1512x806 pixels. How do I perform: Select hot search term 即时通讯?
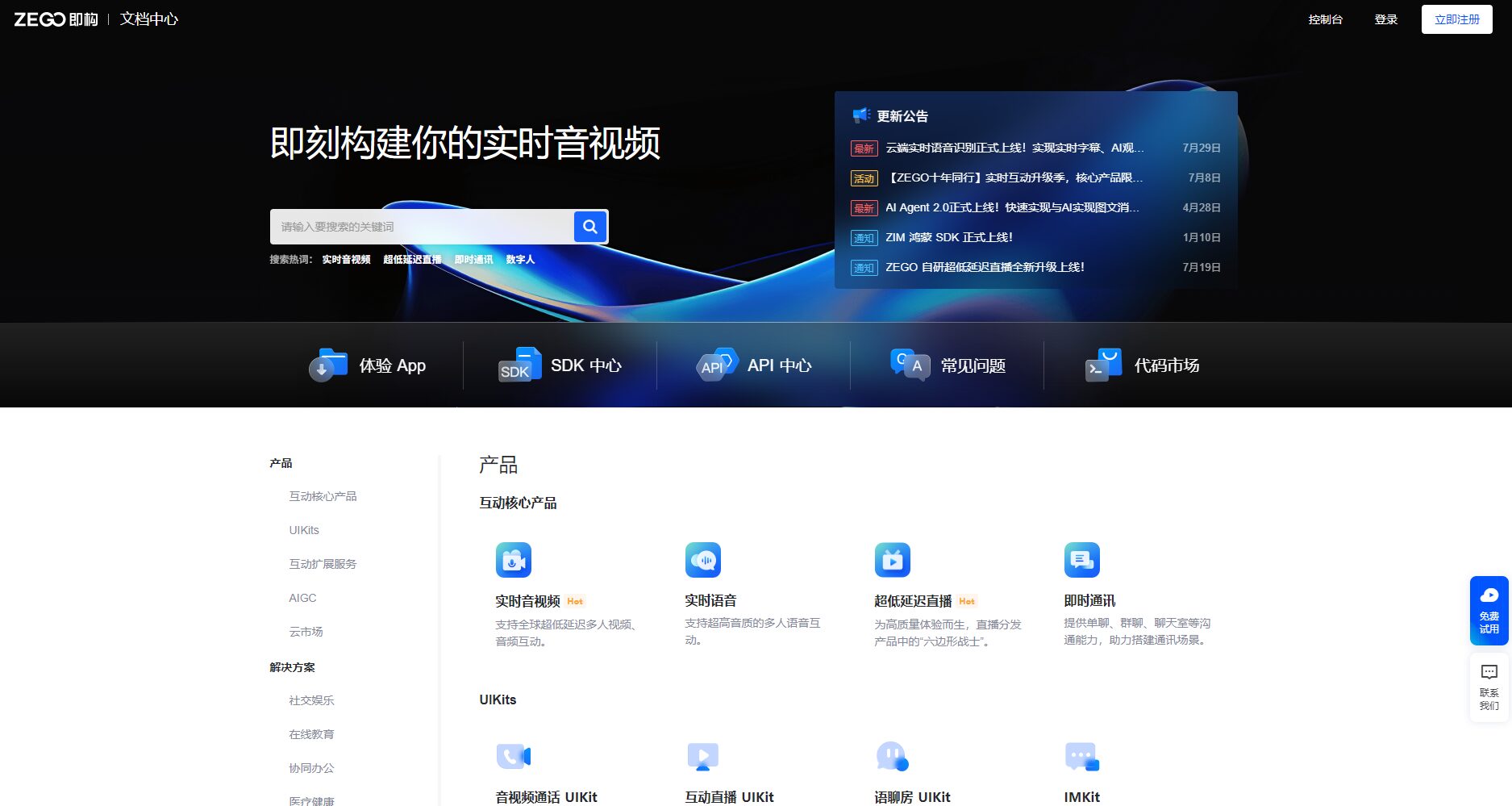[473, 260]
